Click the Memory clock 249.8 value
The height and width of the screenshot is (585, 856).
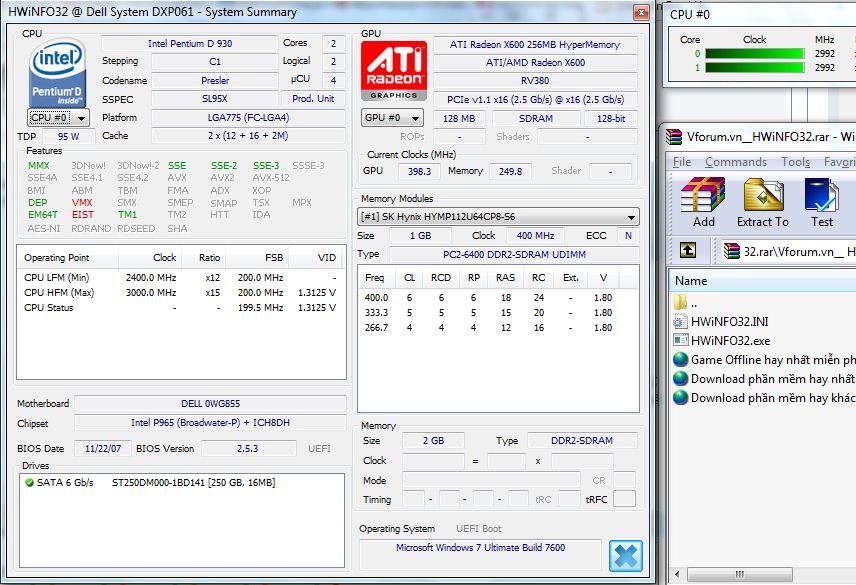(x=510, y=171)
